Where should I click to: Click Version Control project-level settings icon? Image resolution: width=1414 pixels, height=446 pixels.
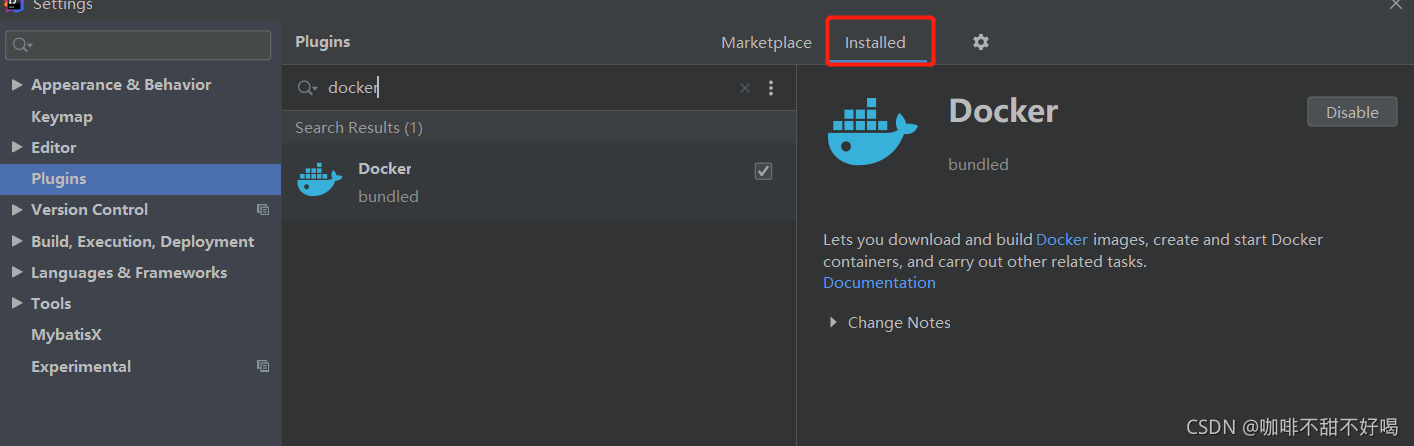[263, 210]
